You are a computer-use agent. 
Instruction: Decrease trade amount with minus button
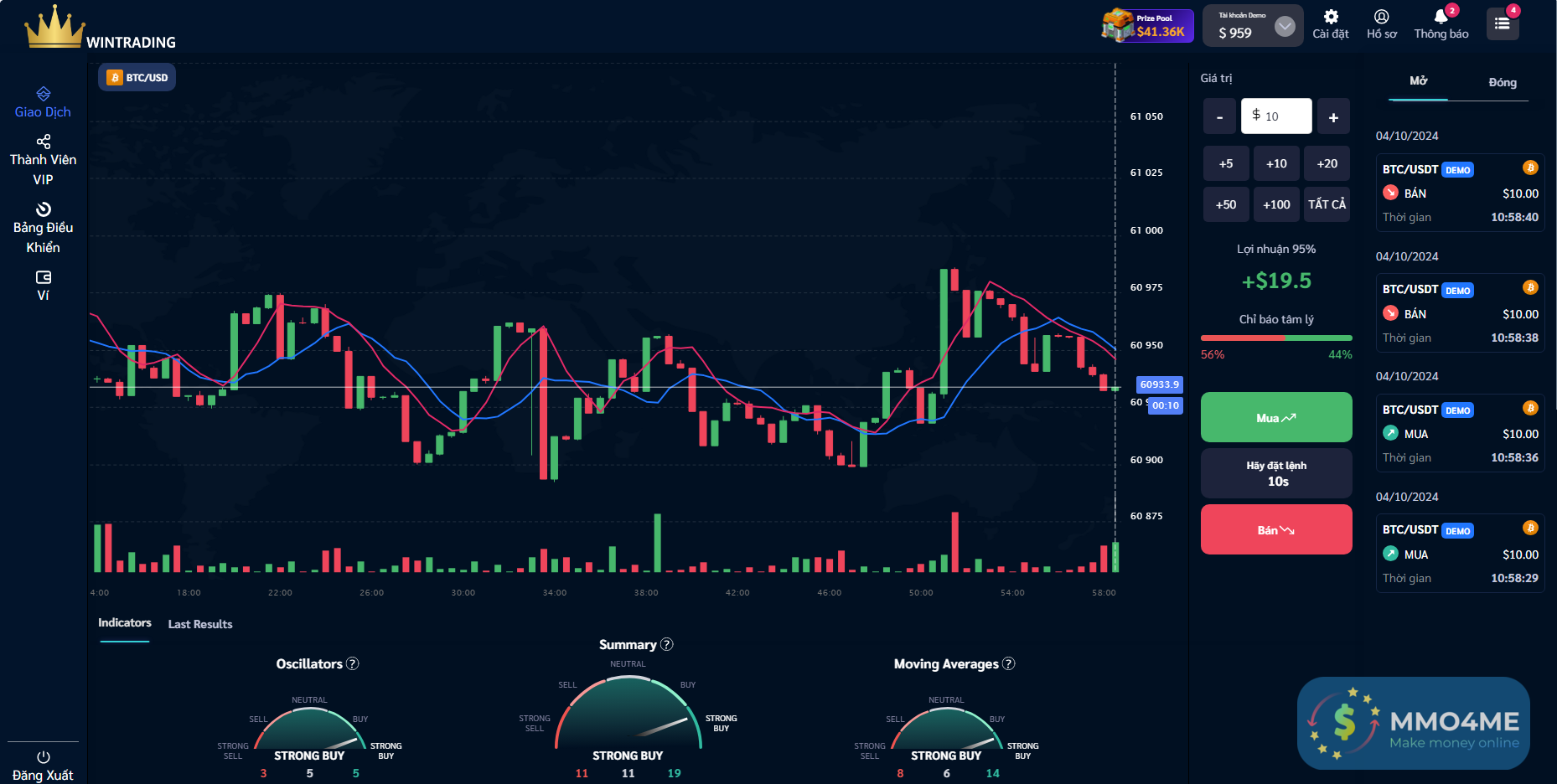(1219, 116)
